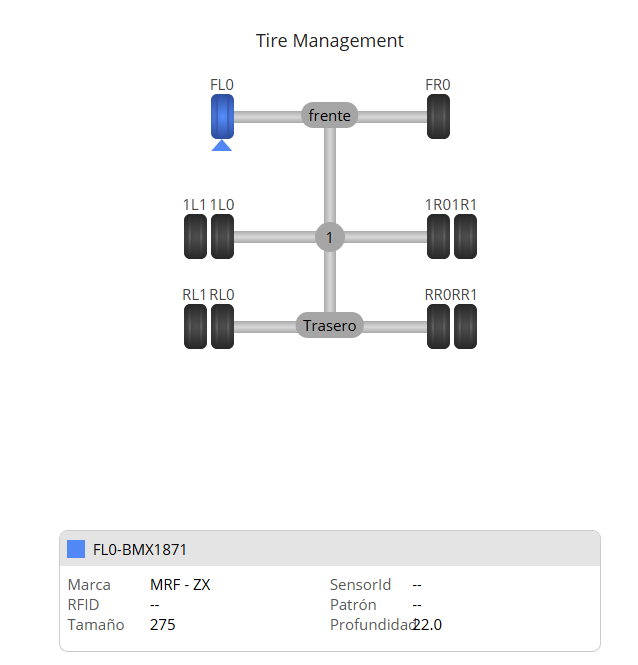Choose the RL1 rear outer left tire
This screenshot has width=638, height=665.
[x=195, y=326]
